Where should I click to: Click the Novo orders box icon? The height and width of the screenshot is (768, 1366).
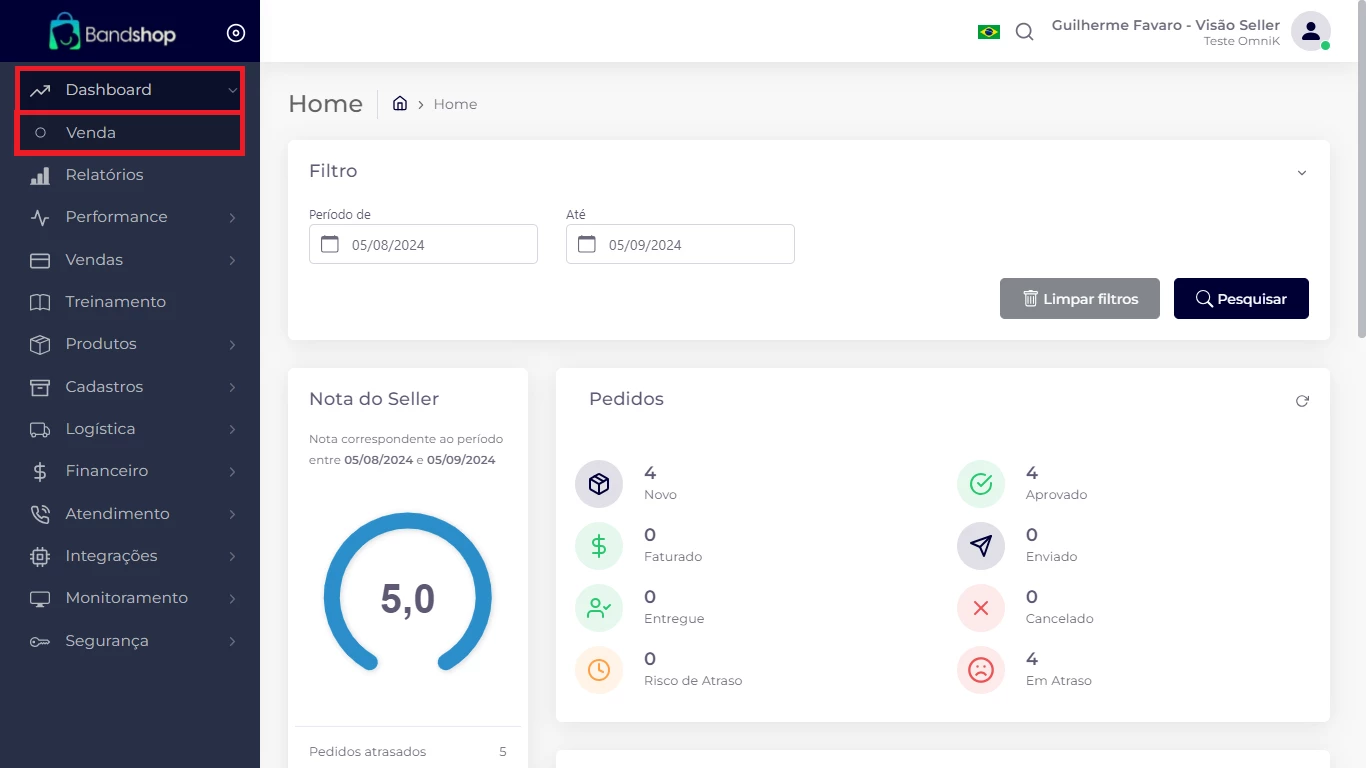pos(599,484)
